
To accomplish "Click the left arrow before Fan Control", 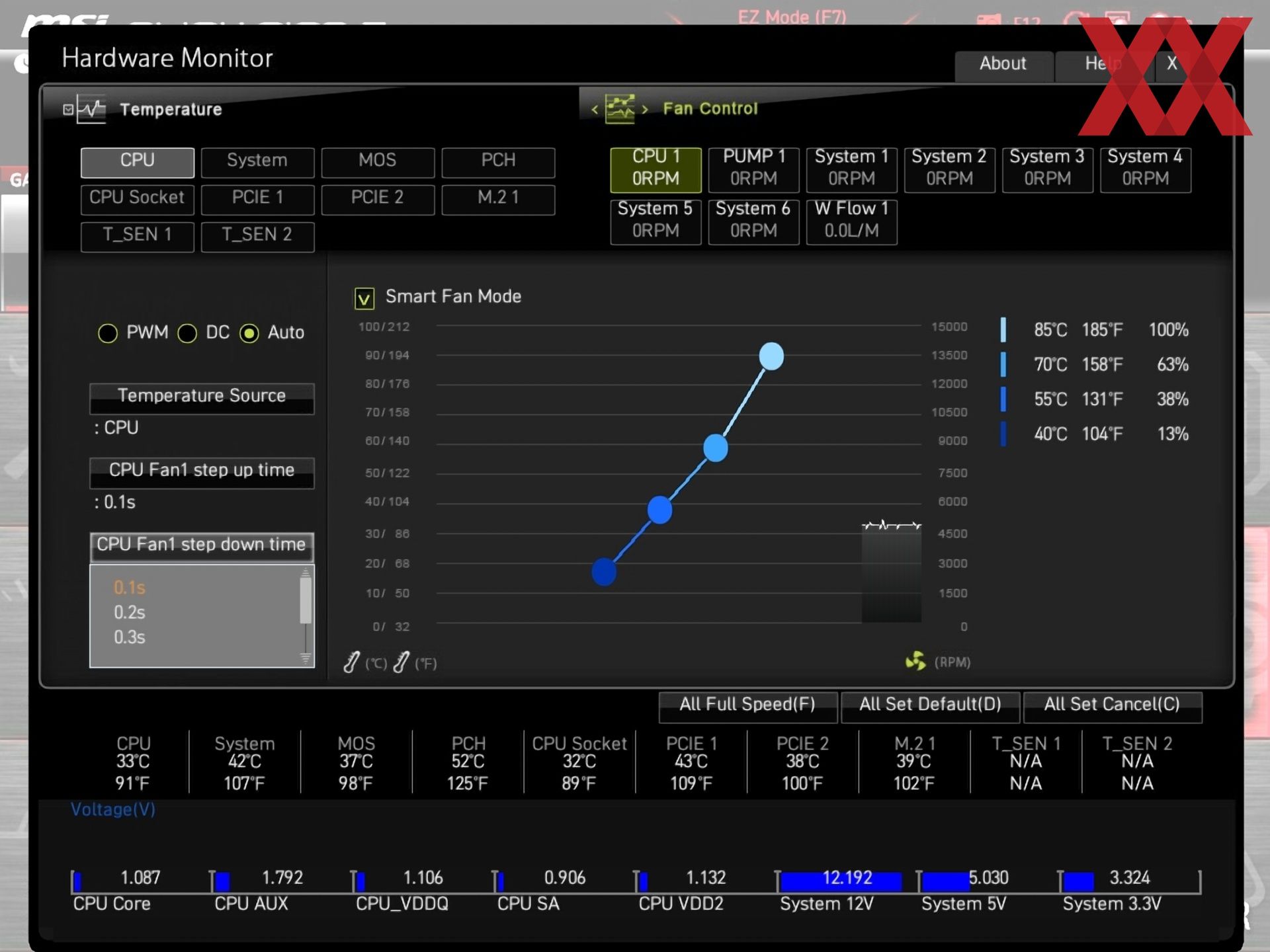I will pyautogui.click(x=595, y=109).
